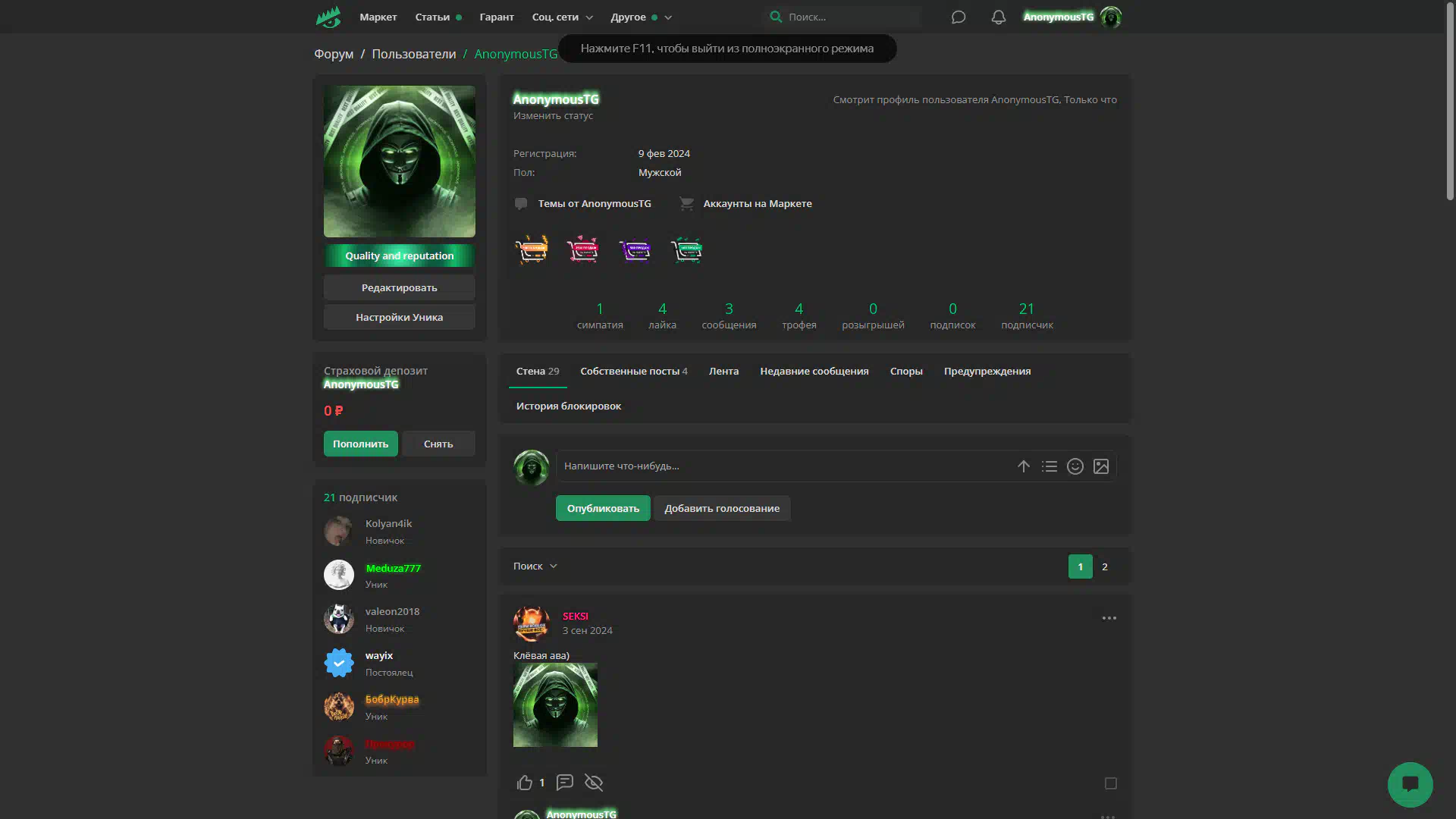Screen dimensions: 1456x819
Task: Expand the Другое dropdown menu
Action: (642, 17)
